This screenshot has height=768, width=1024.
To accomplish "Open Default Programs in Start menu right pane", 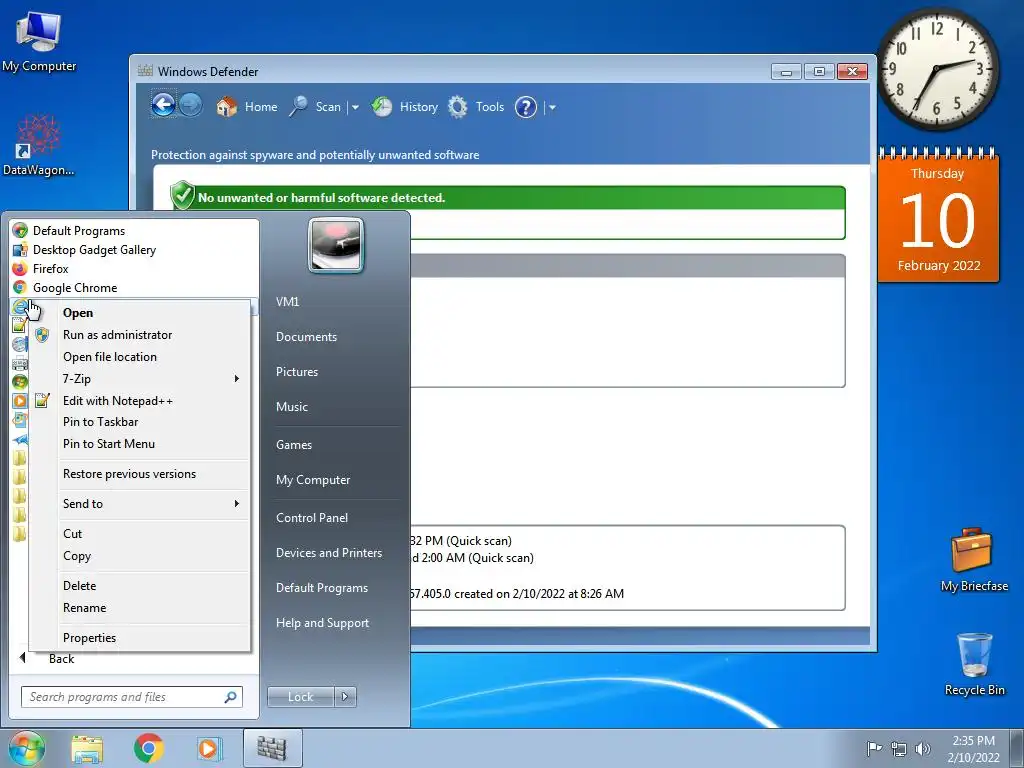I will [321, 588].
